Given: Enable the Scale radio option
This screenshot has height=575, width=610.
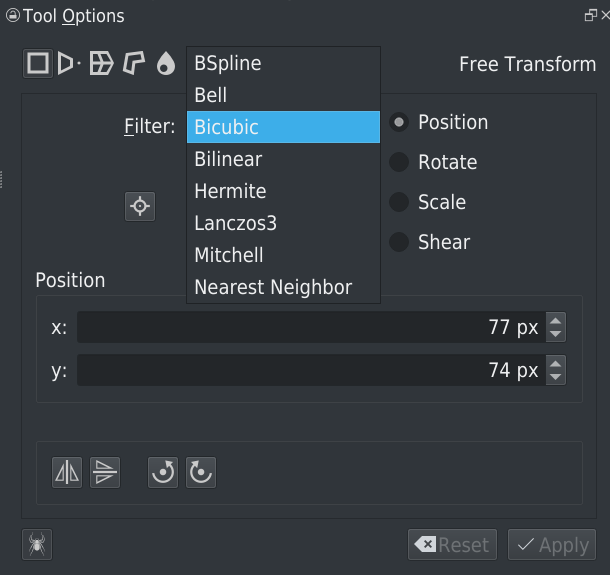Looking at the screenshot, I should pyautogui.click(x=400, y=202).
